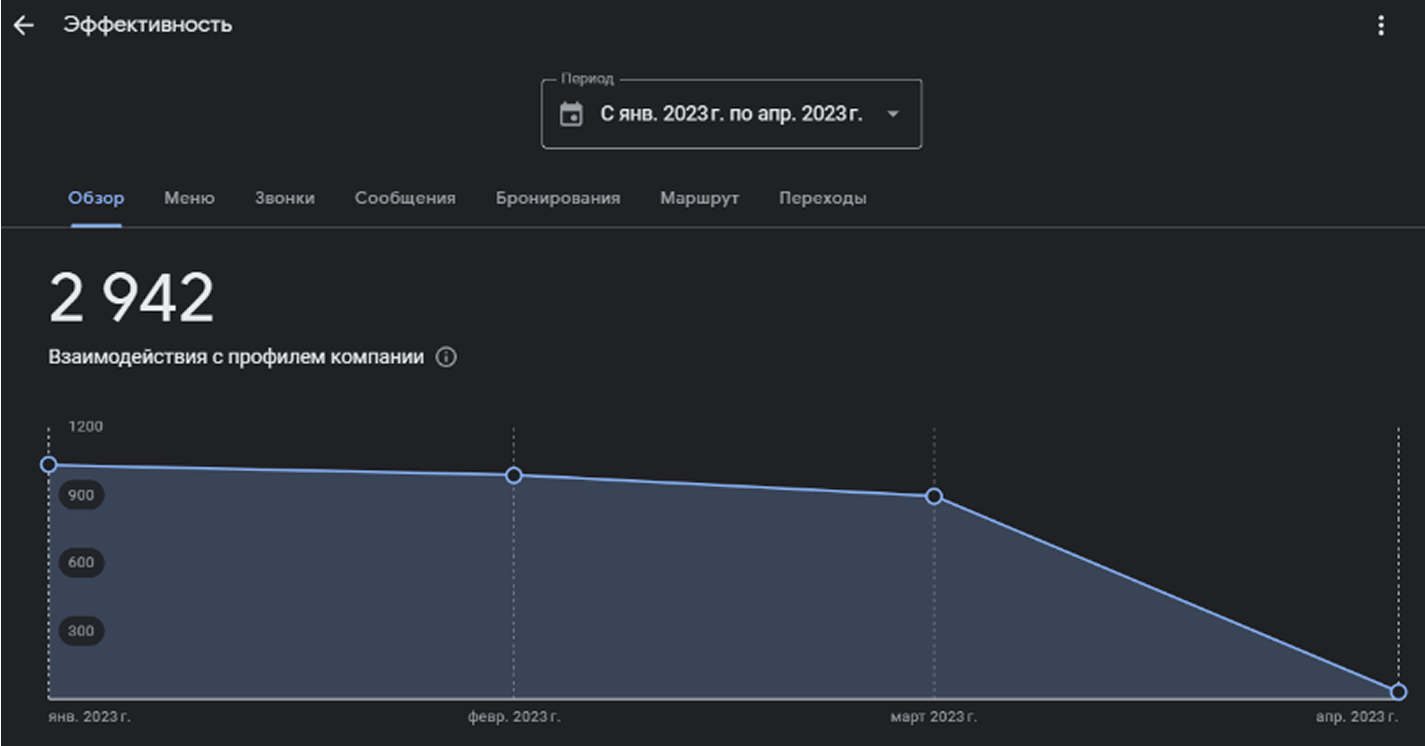Open the Period dropdown selector
1425x746 pixels.
(730, 113)
